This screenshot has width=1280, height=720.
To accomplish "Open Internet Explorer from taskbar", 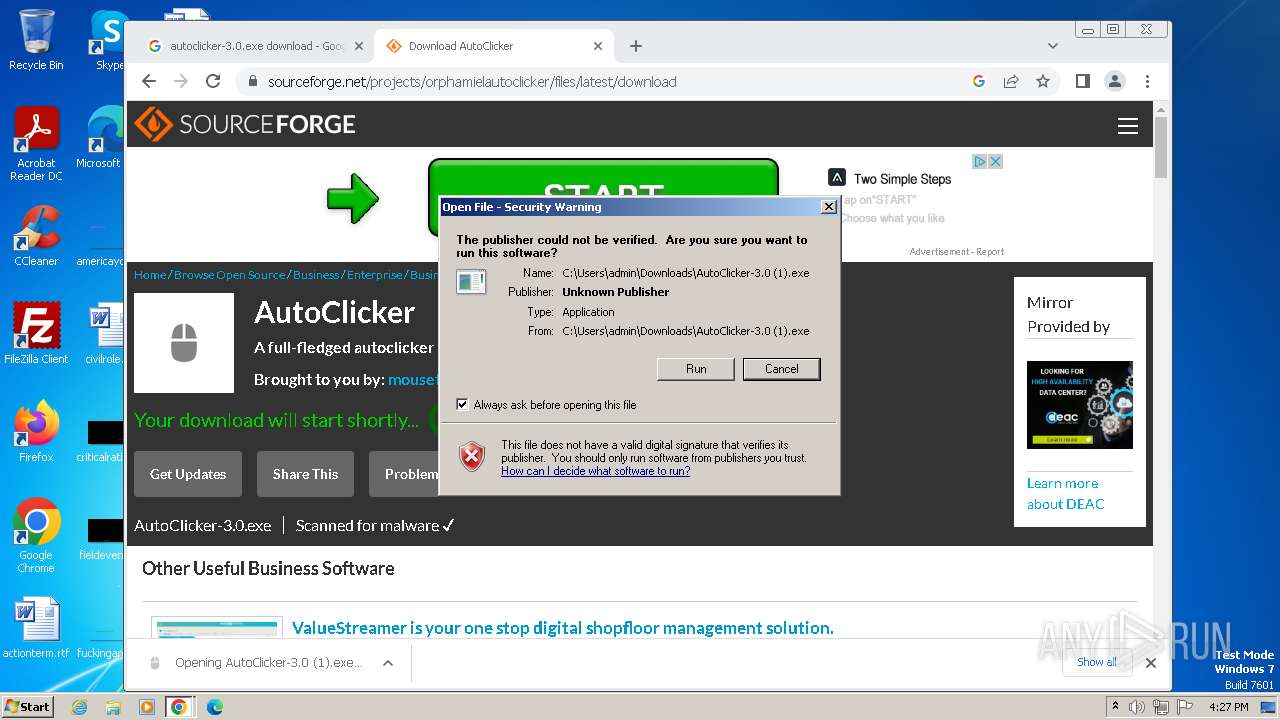I will click(79, 707).
